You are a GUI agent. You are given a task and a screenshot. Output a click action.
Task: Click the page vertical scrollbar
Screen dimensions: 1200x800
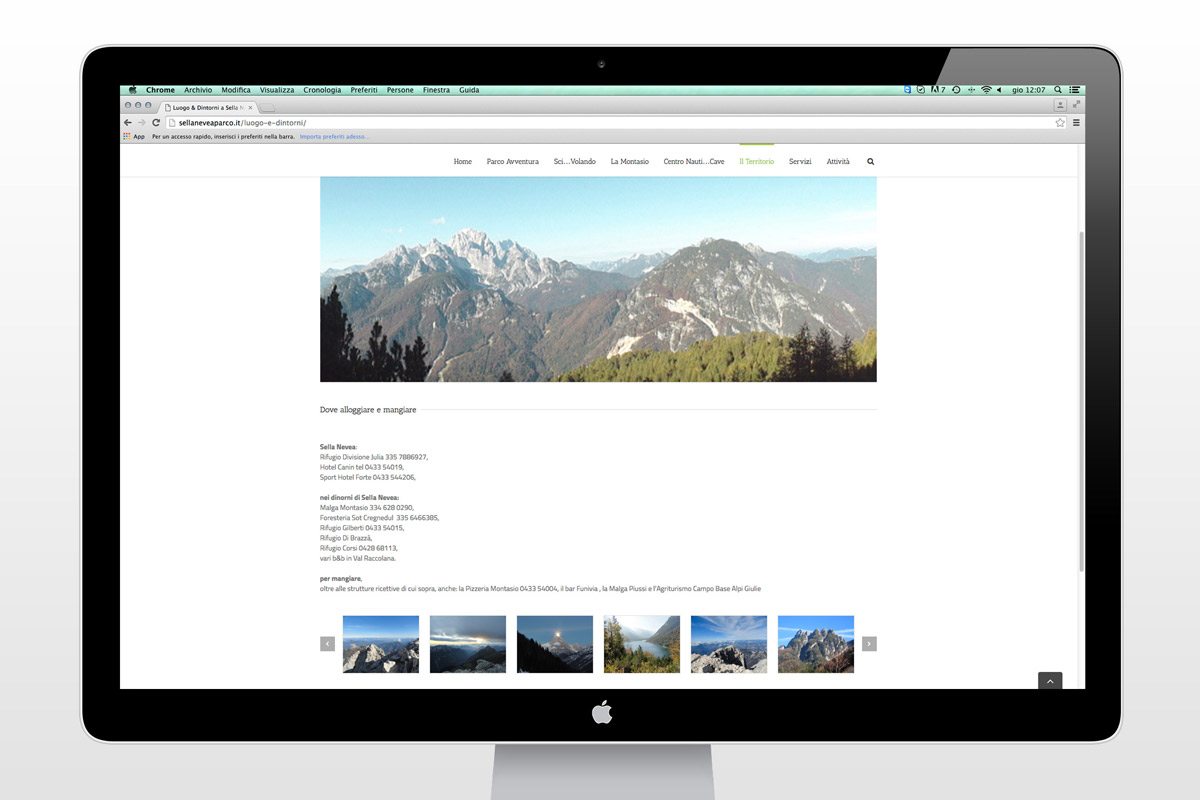coord(1080,400)
